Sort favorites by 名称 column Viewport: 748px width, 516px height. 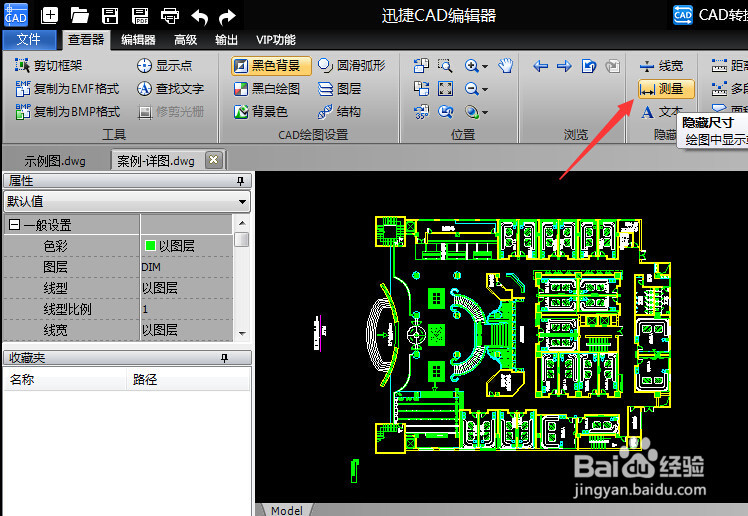[x=65, y=380]
